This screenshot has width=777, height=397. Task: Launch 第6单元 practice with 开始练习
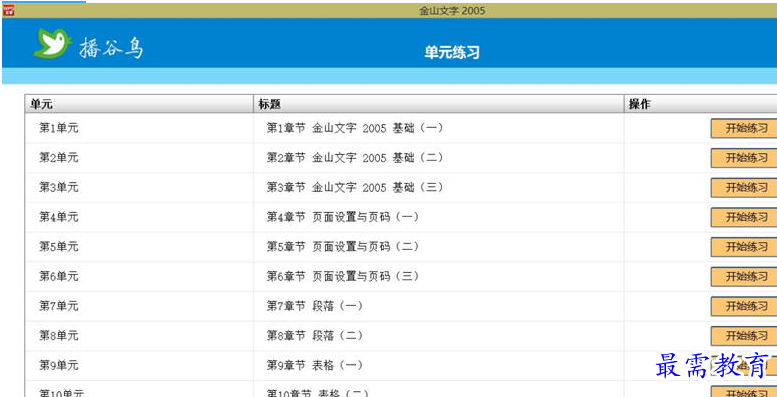pyautogui.click(x=744, y=277)
